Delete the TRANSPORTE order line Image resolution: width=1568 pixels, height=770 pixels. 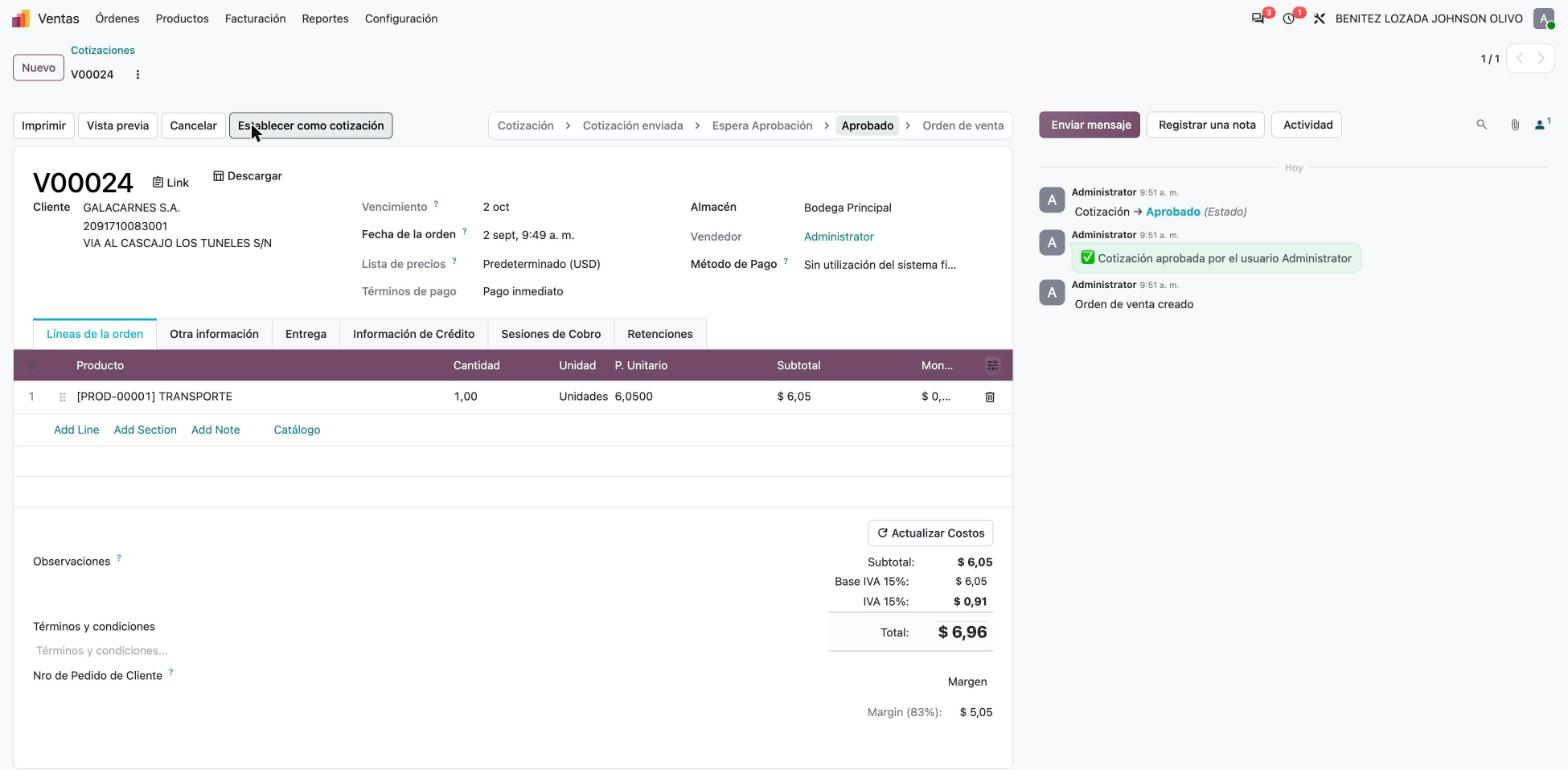(x=990, y=397)
